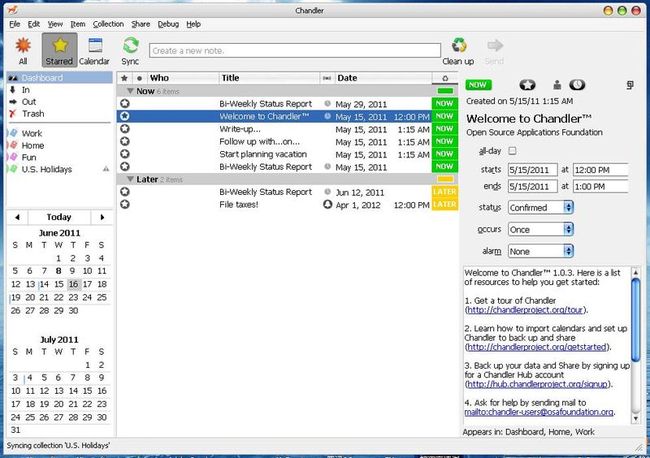Open the status Confirmed dropdown
Viewport: 650px width, 458px height.
tap(541, 207)
